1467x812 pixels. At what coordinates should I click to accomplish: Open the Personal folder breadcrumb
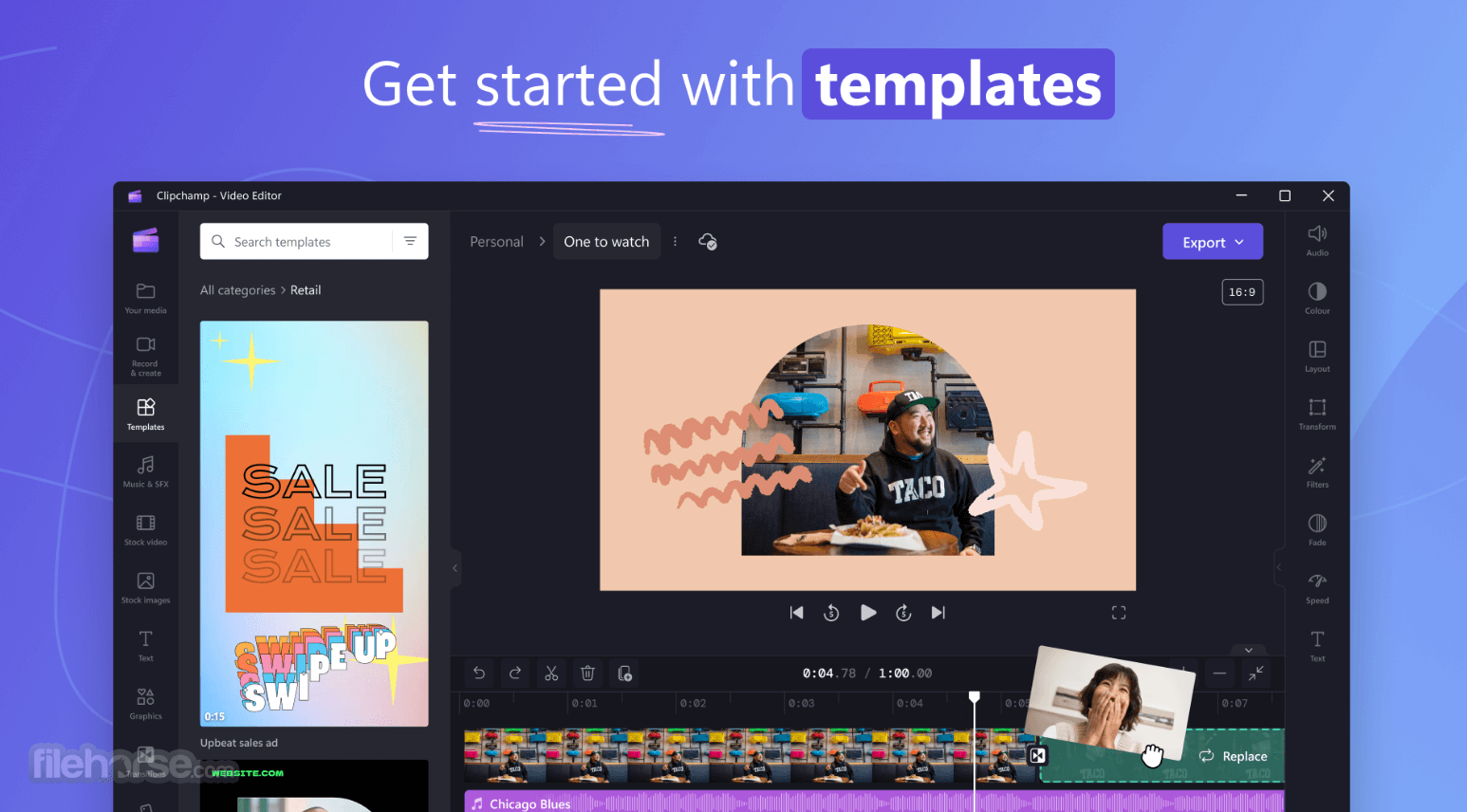click(496, 242)
